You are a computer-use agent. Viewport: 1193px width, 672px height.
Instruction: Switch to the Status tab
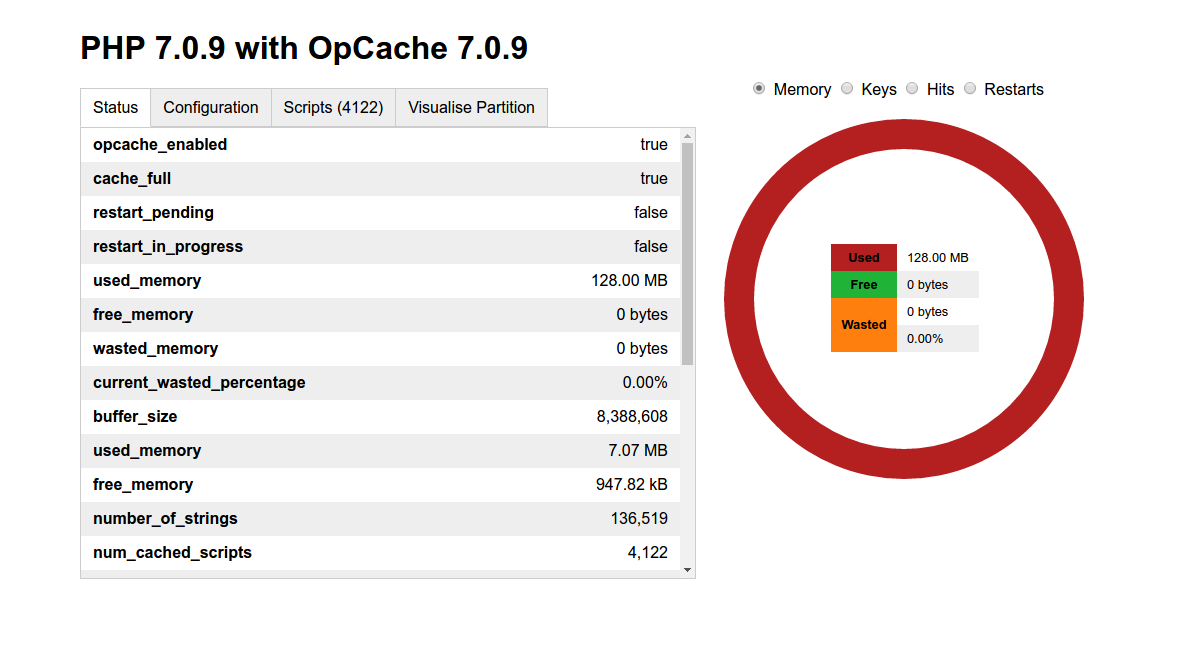[115, 108]
